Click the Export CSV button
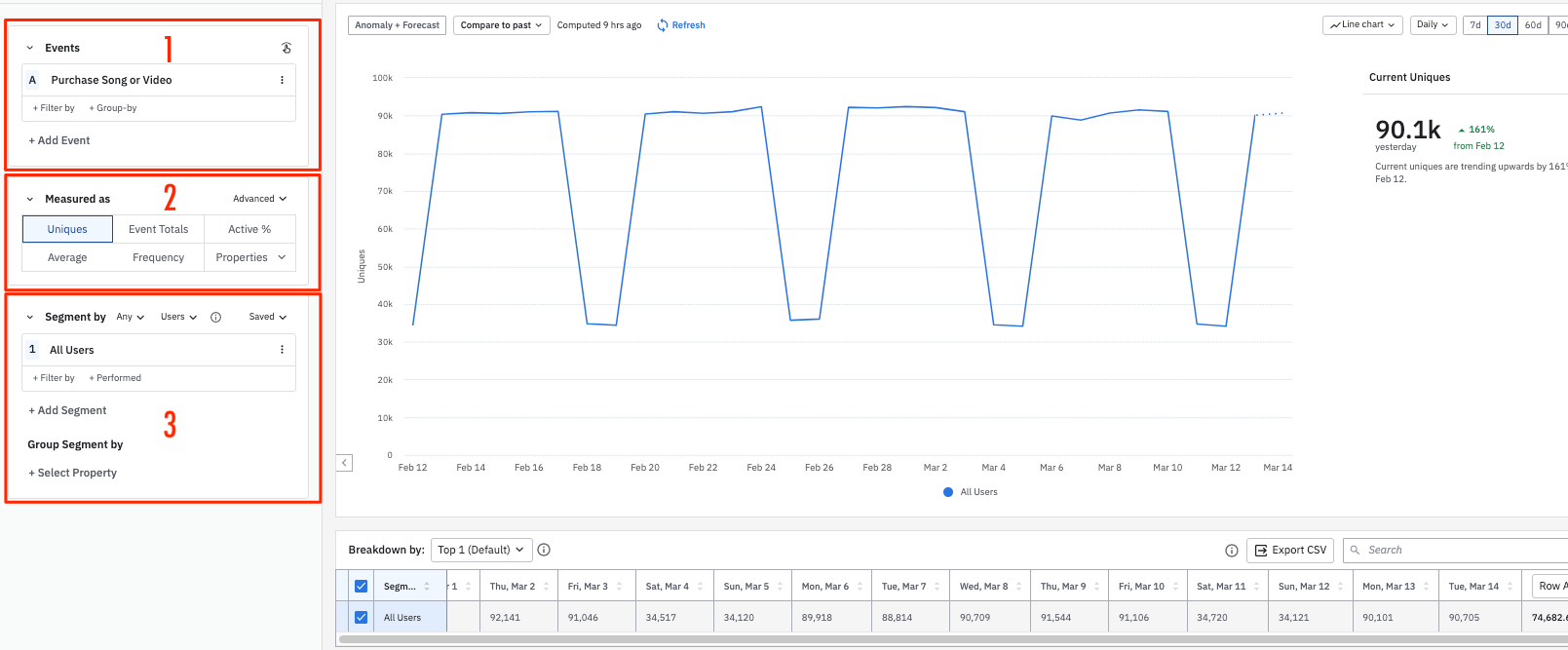Viewport: 1568px width, 650px height. coord(1290,551)
